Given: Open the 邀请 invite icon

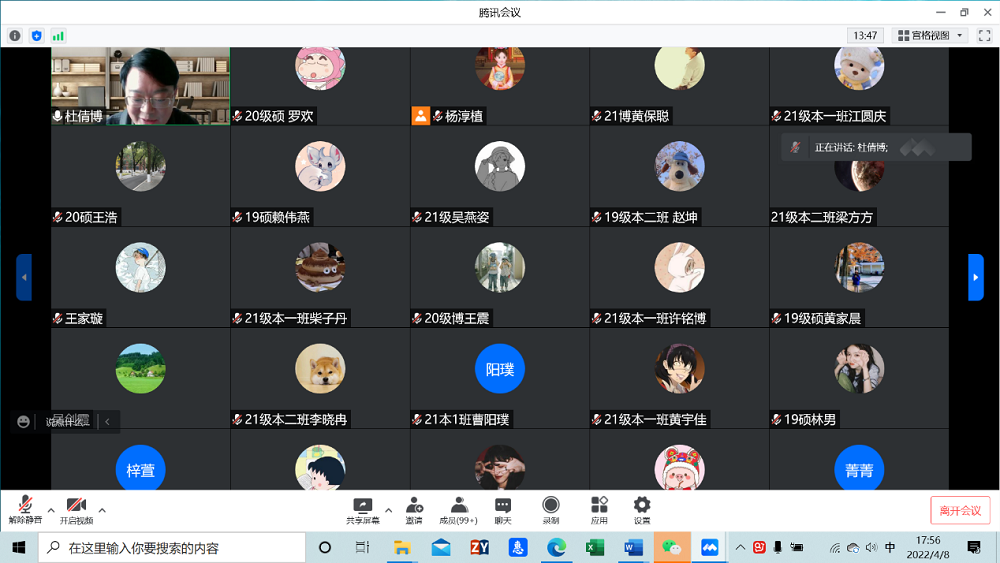Looking at the screenshot, I should pos(413,510).
